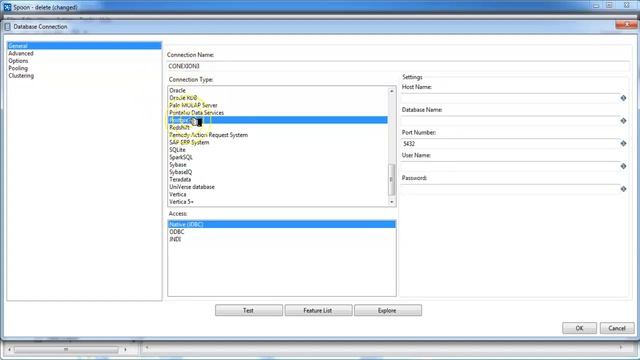Click variable icon beside Port Number field

(623, 144)
